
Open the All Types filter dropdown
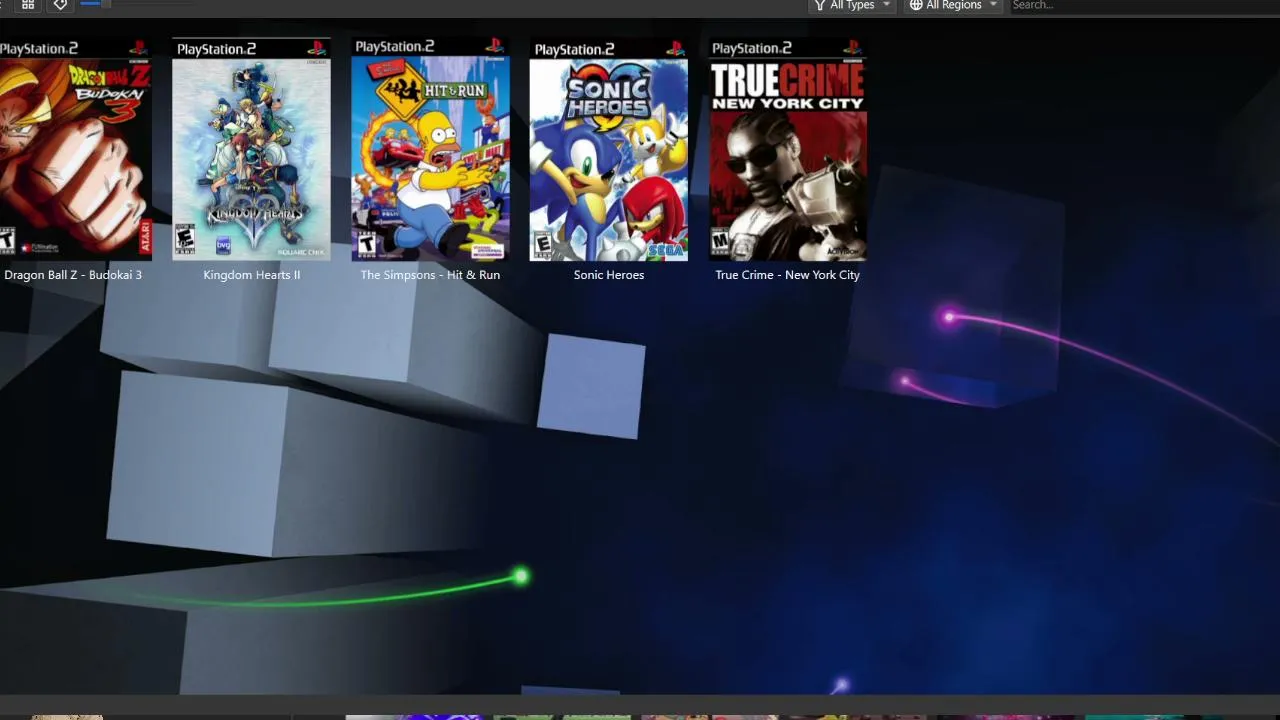851,5
